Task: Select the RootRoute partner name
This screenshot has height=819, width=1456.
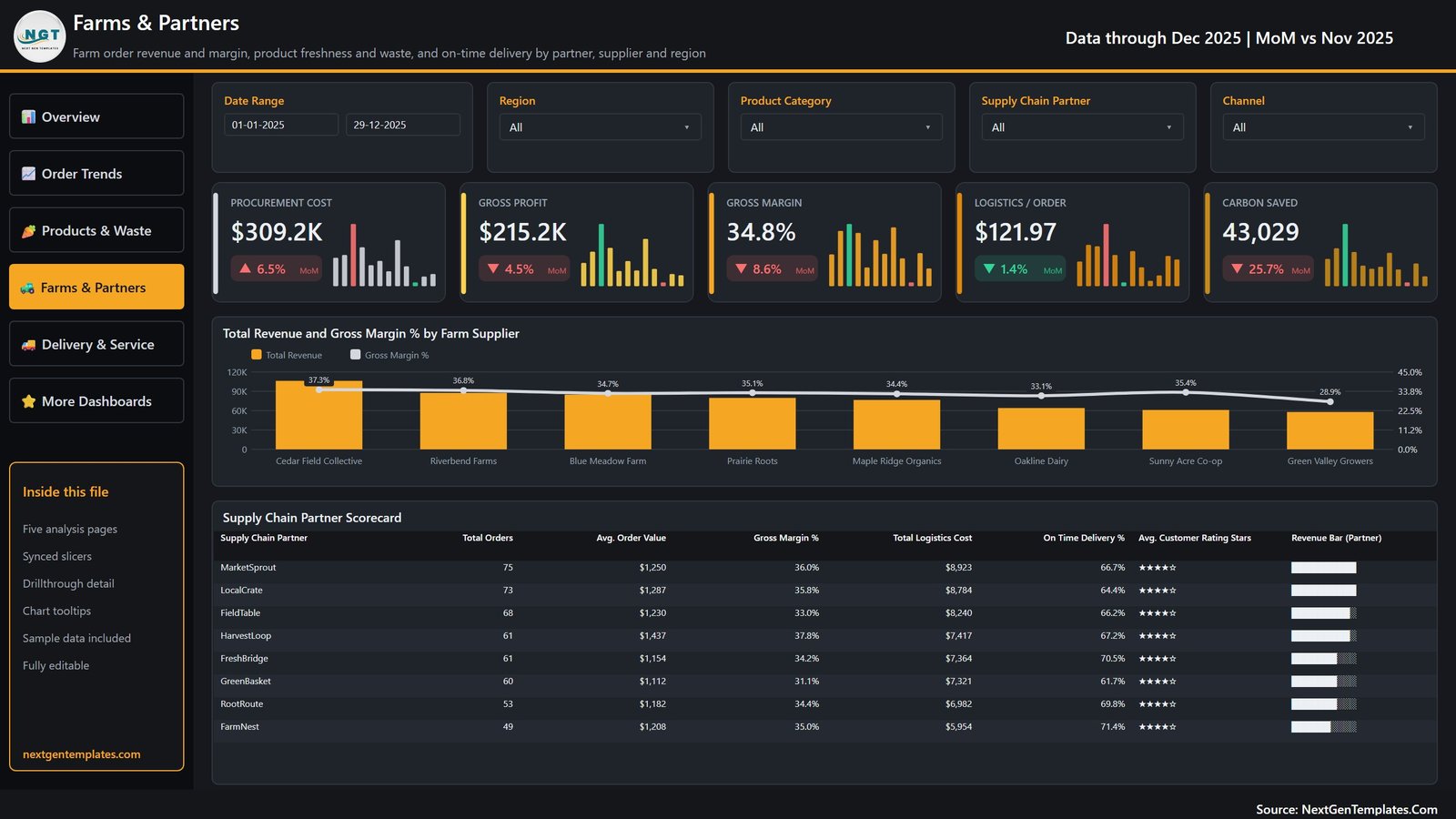Action: click(x=242, y=704)
